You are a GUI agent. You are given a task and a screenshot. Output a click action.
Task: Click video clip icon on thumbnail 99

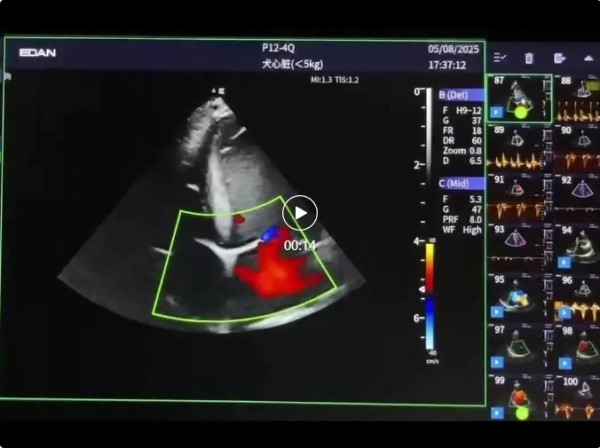497,413
